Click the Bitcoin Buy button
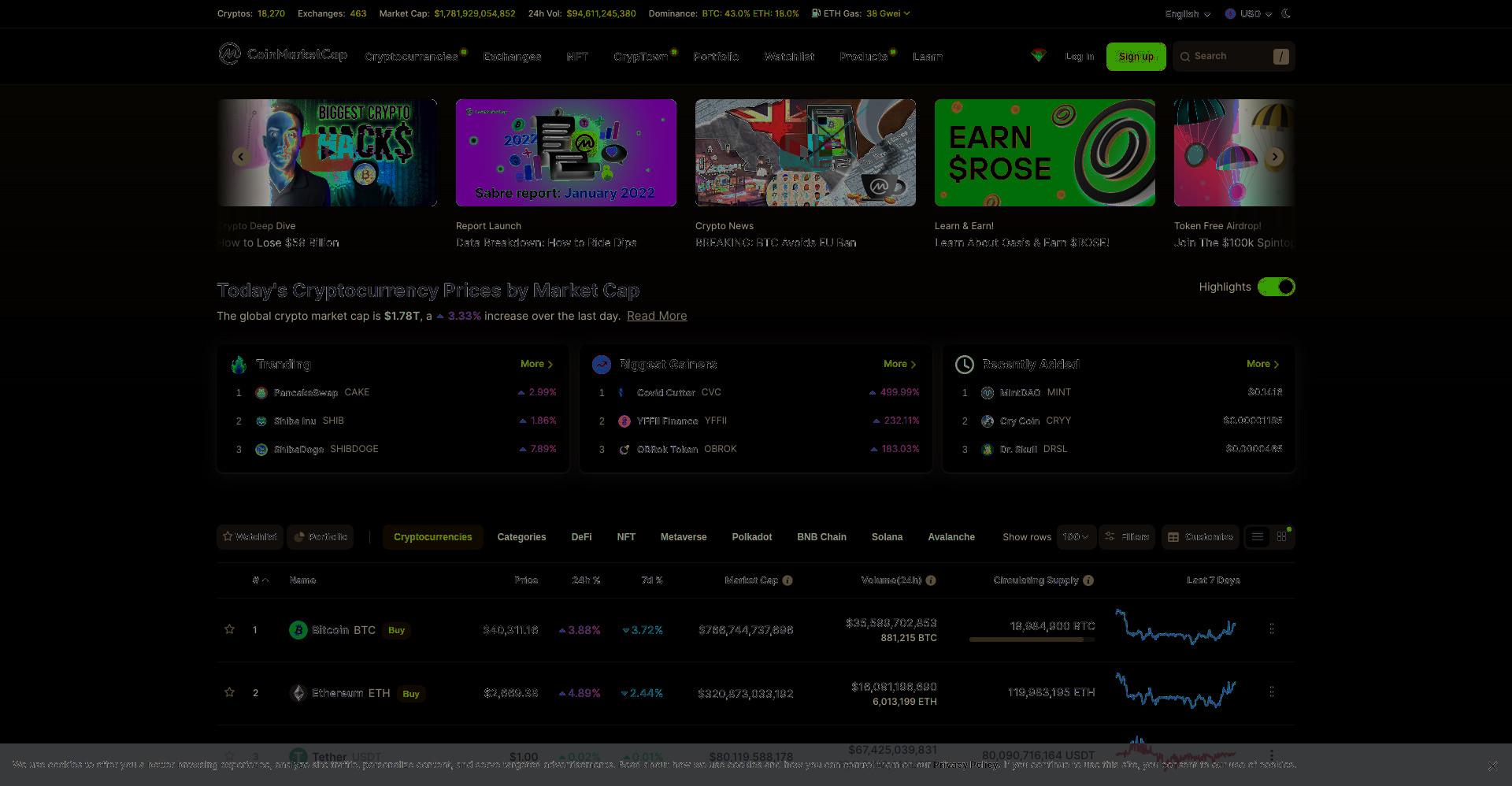Image resolution: width=1512 pixels, height=786 pixels. coord(396,630)
